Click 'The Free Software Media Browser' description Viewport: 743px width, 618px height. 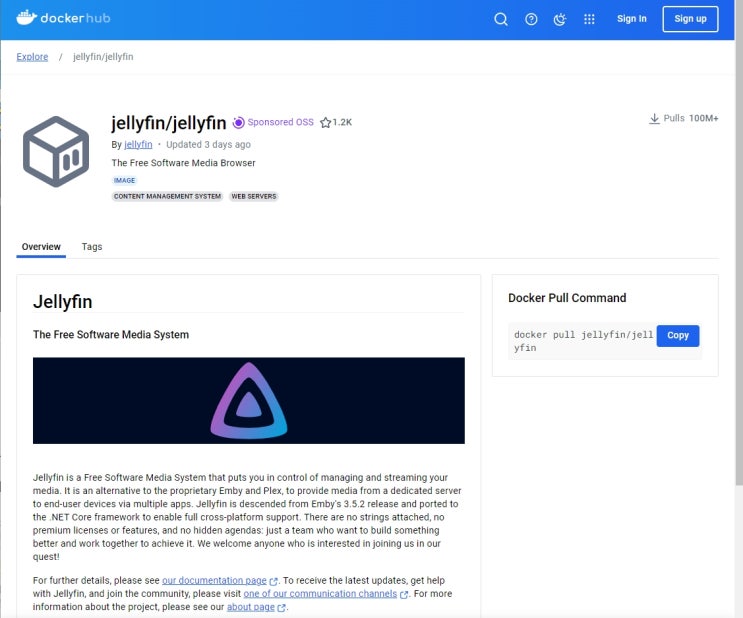click(183, 163)
